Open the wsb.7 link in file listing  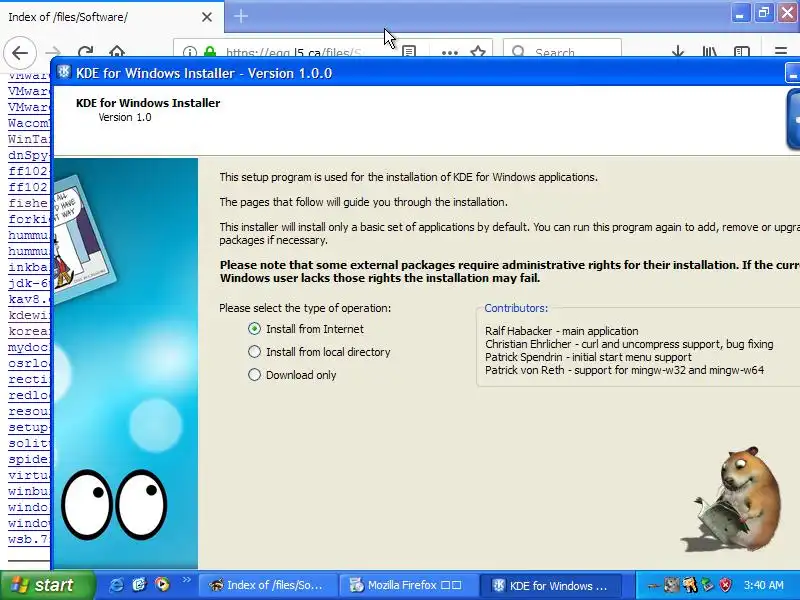[28, 539]
